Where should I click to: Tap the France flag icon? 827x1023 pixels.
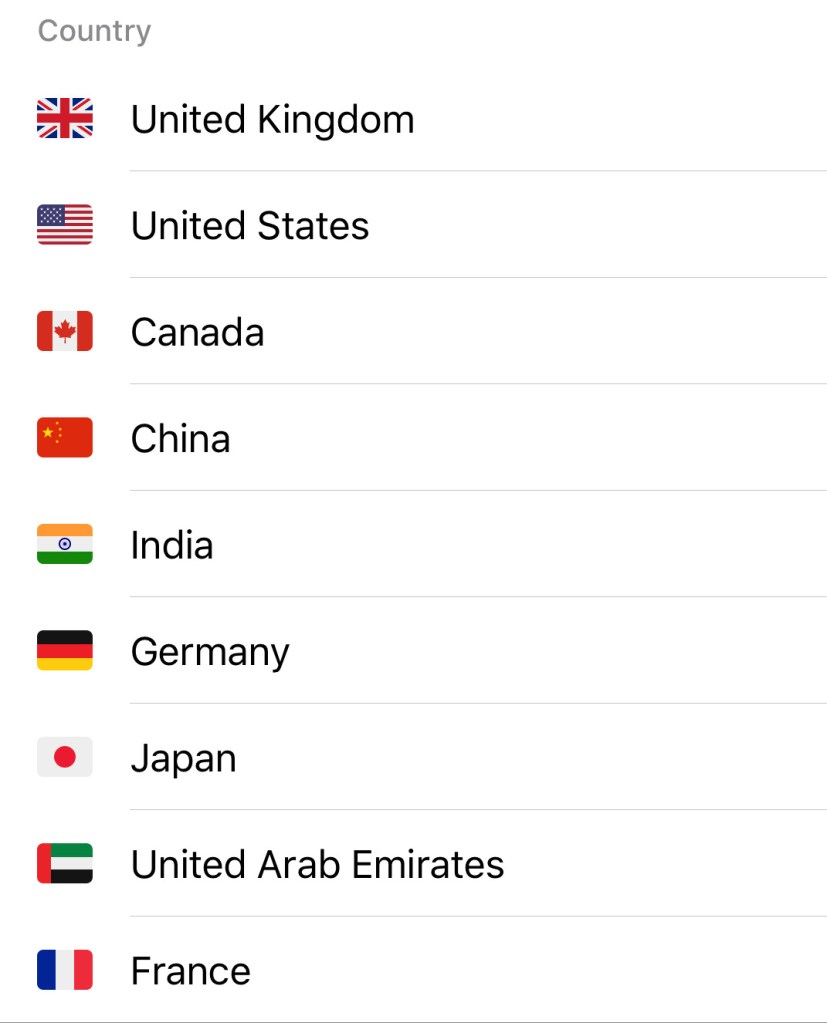(65, 970)
